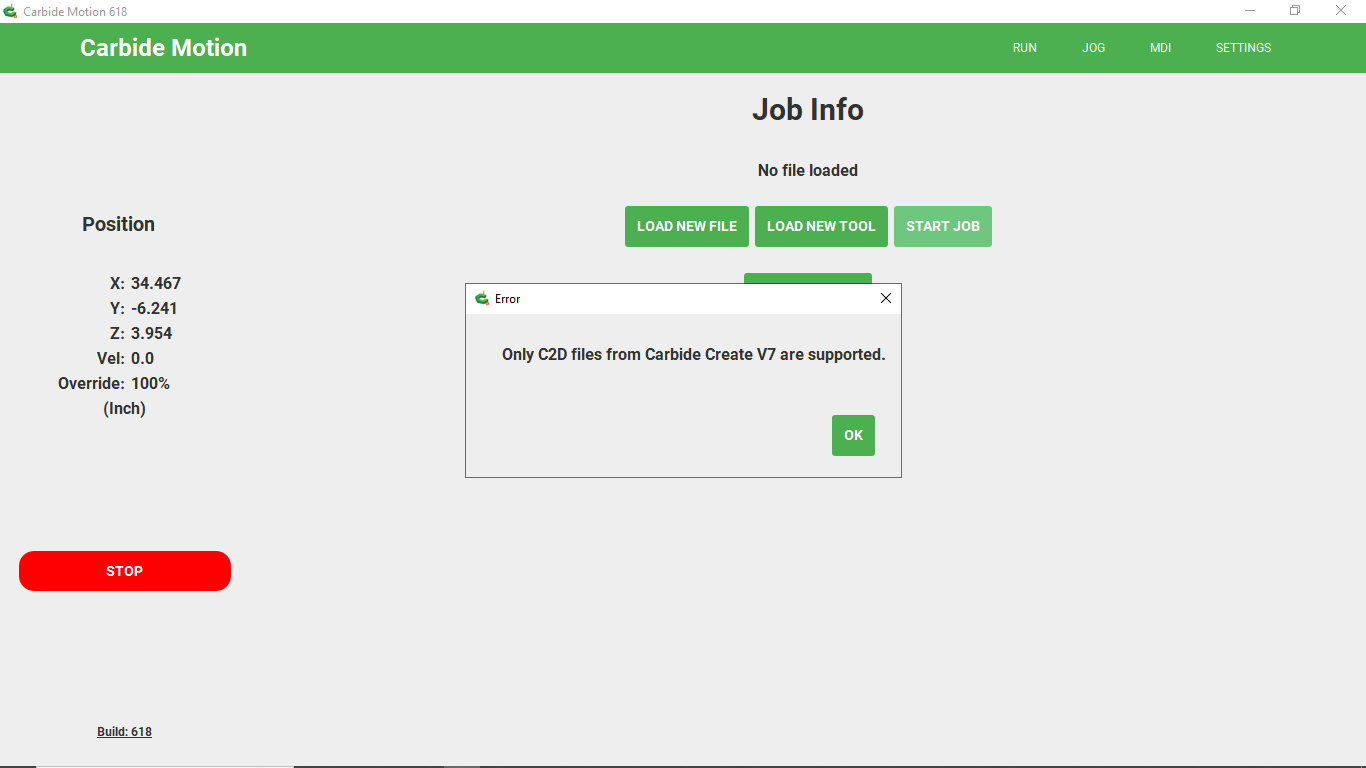Image resolution: width=1366 pixels, height=768 pixels.
Task: Close the Carbide Motion window
Action: (1341, 11)
